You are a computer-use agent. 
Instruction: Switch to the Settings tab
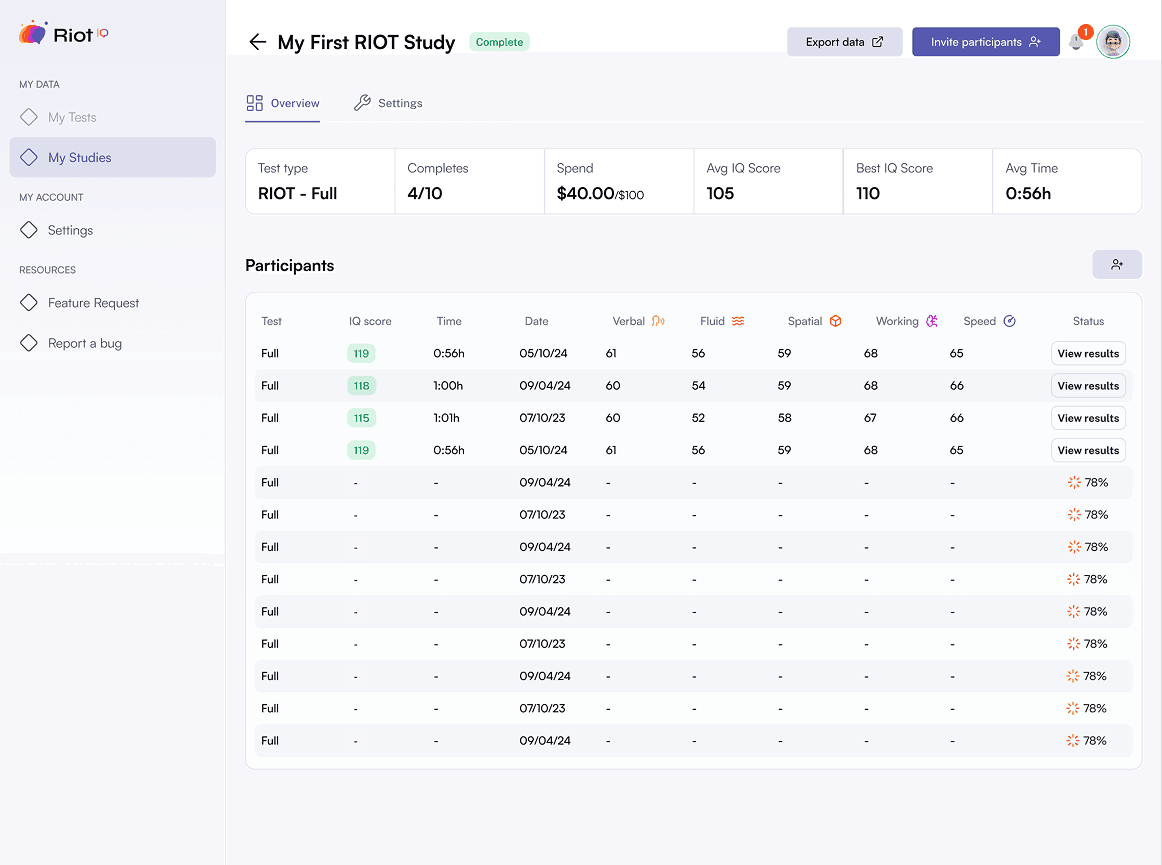[x=388, y=103]
